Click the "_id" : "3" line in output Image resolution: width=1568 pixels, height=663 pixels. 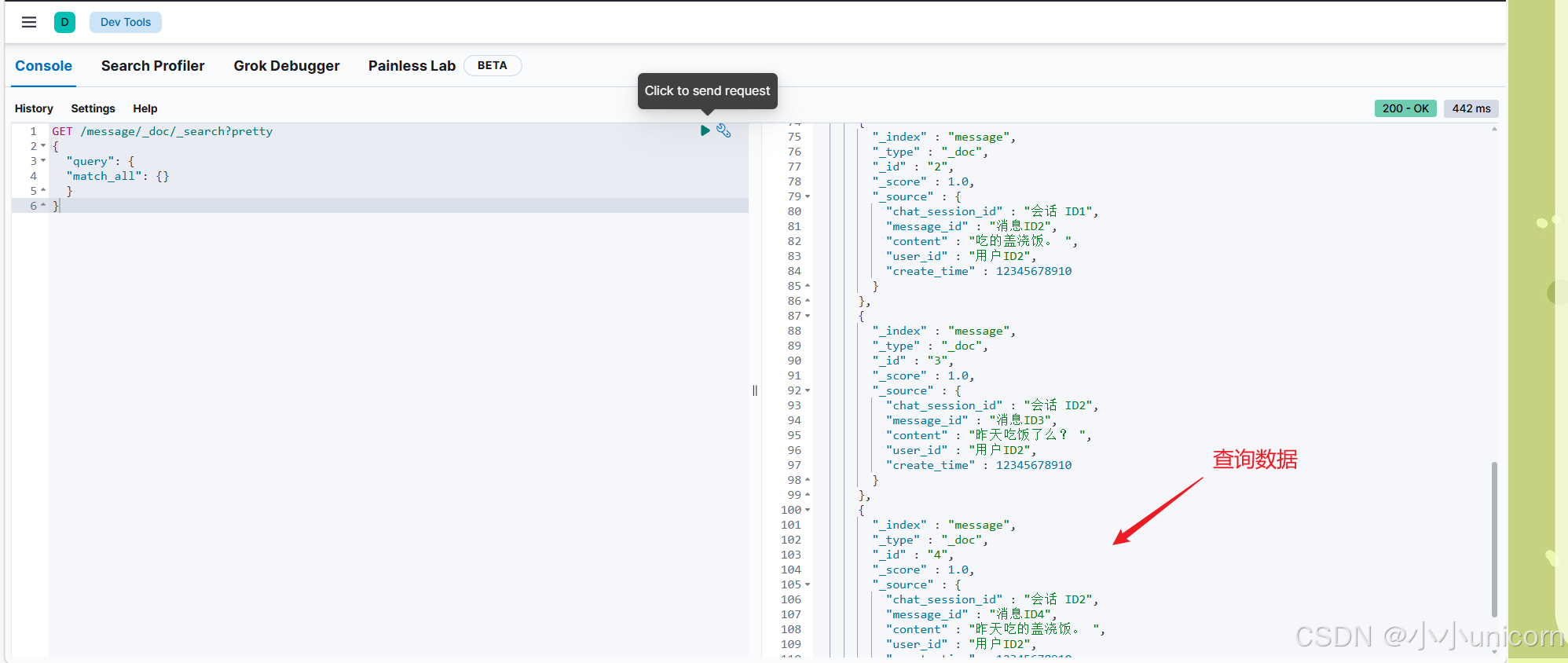coord(913,361)
